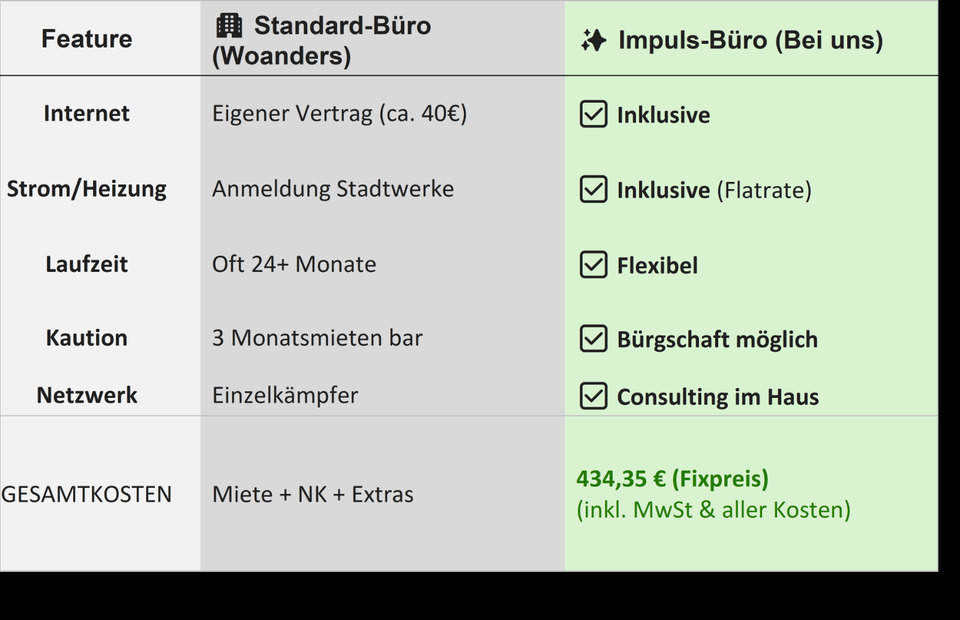Viewport: 960px width, 620px height.
Task: Toggle the Flexibel Laufzeit checkbox
Action: 594,265
